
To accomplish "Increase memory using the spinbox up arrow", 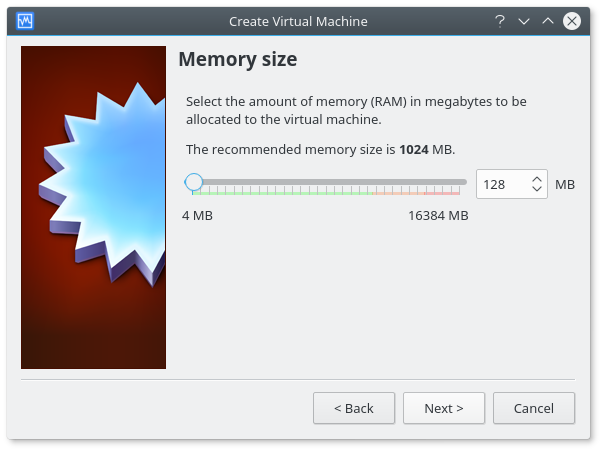I will pos(537,179).
